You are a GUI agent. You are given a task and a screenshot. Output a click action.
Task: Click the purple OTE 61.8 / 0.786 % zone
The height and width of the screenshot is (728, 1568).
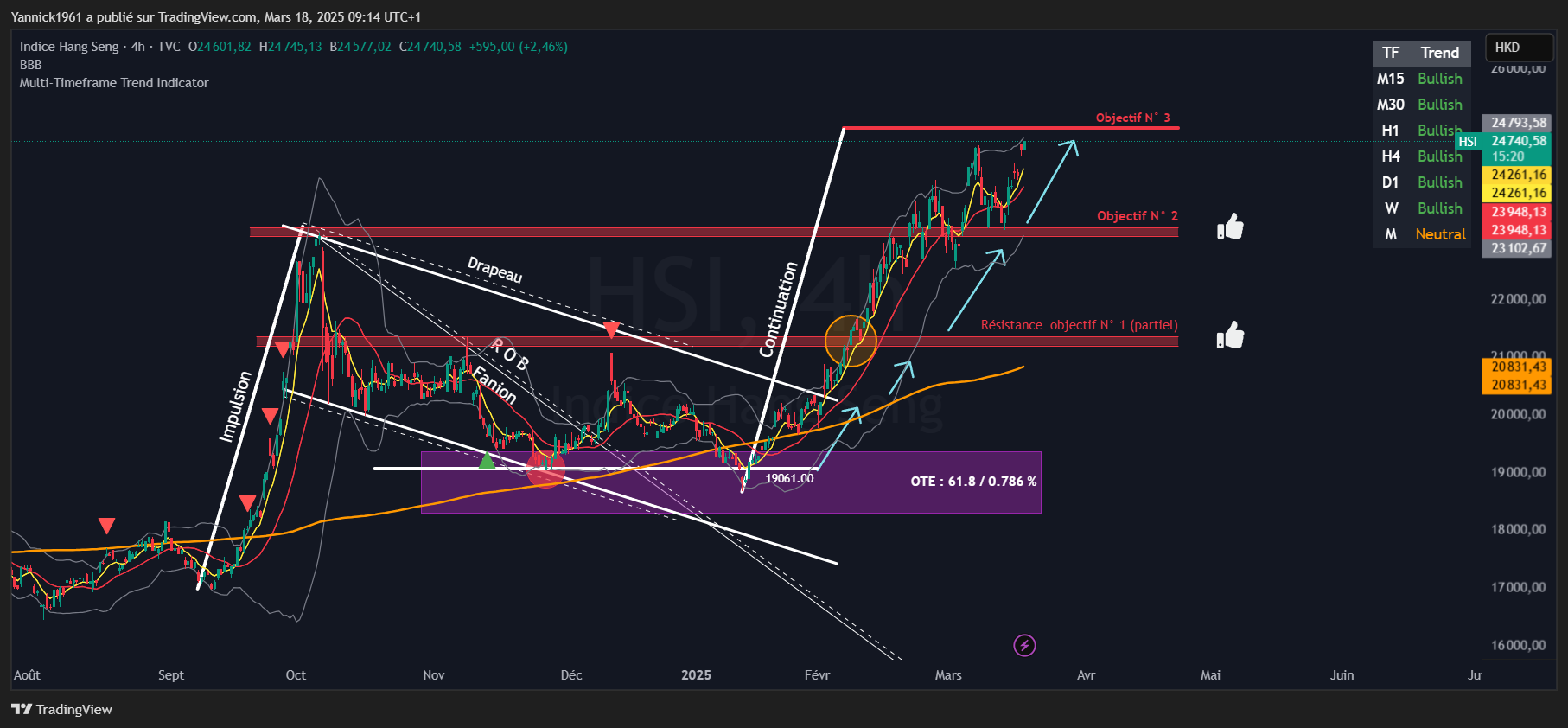pyautogui.click(x=730, y=482)
